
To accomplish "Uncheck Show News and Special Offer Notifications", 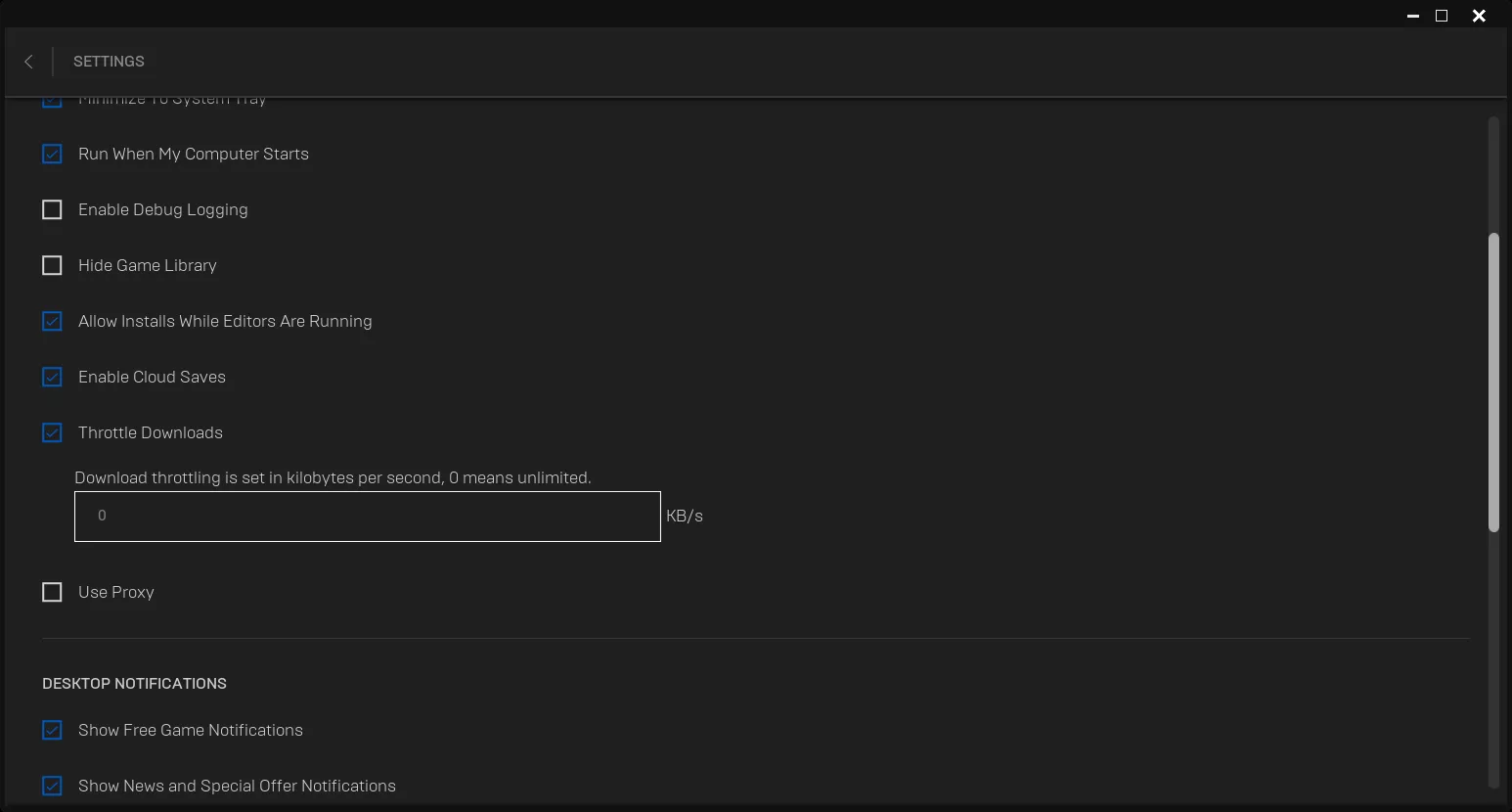I will 52,786.
